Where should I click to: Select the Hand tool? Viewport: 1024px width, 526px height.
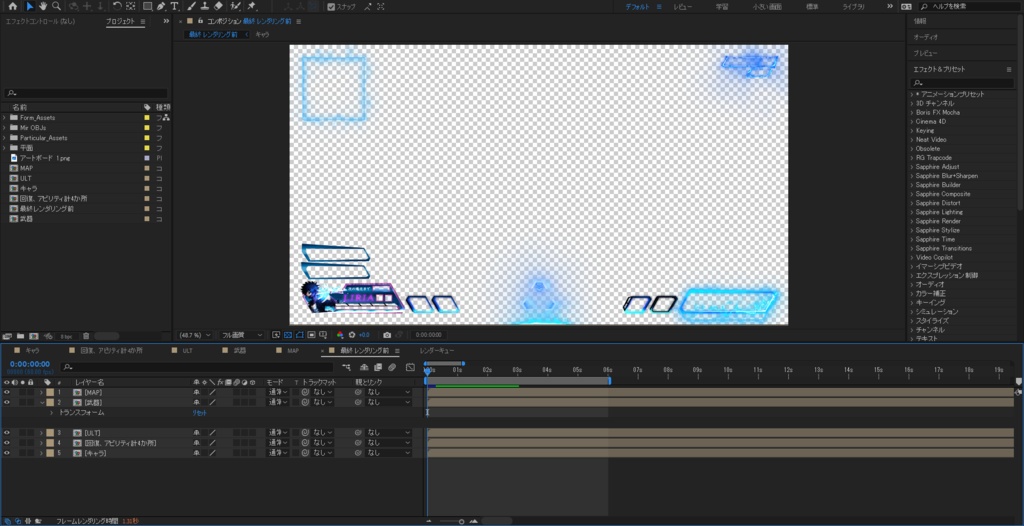point(42,6)
